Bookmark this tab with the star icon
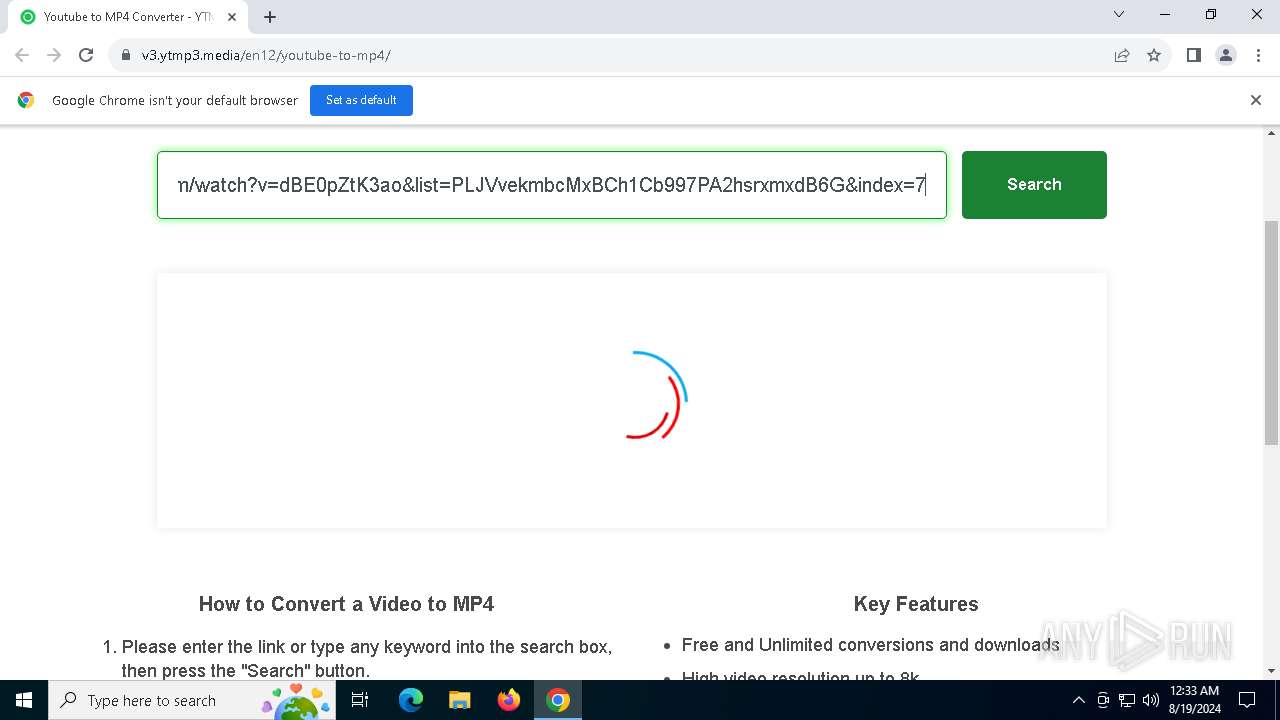 point(1154,55)
